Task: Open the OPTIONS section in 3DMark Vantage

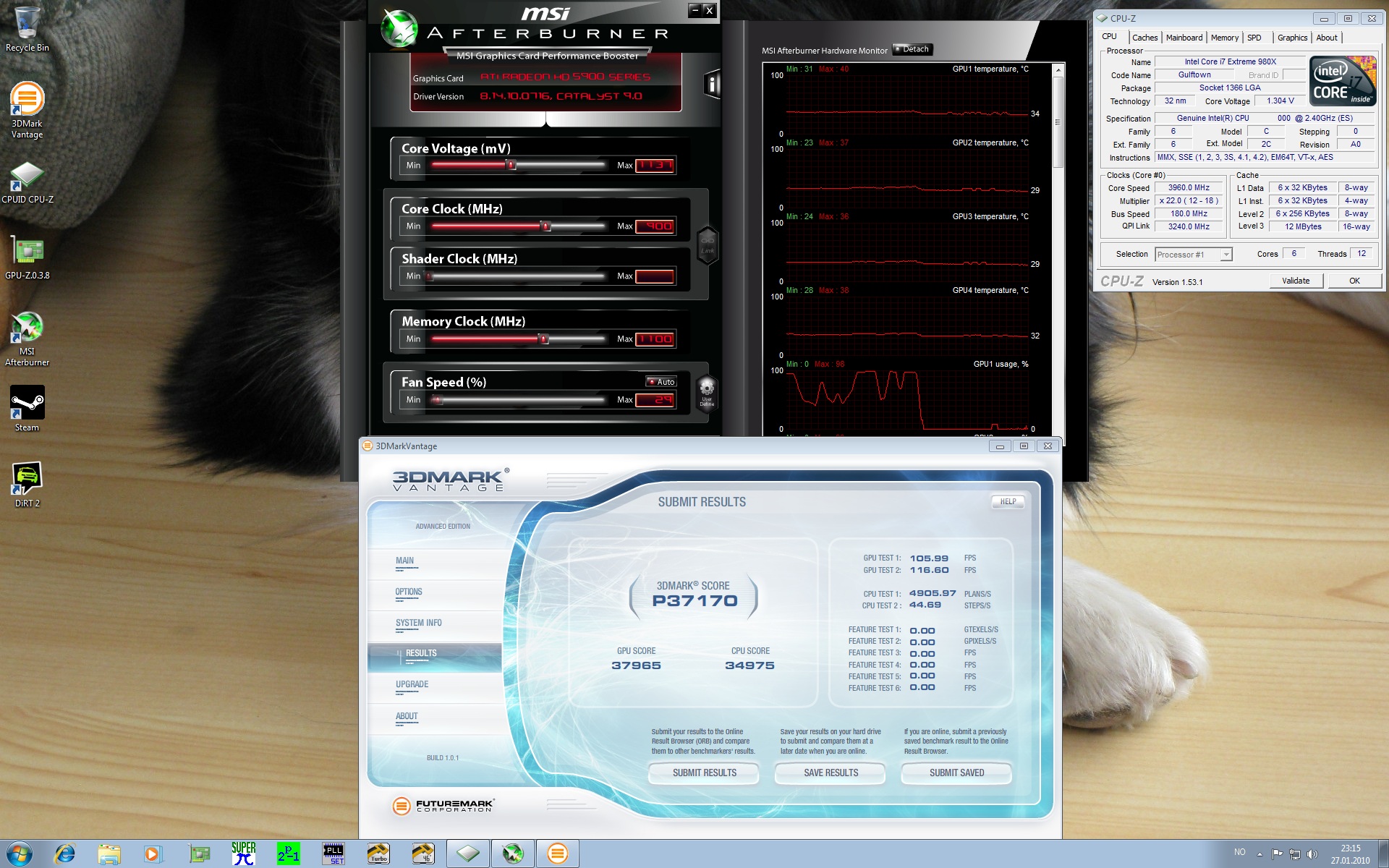Action: 434,594
